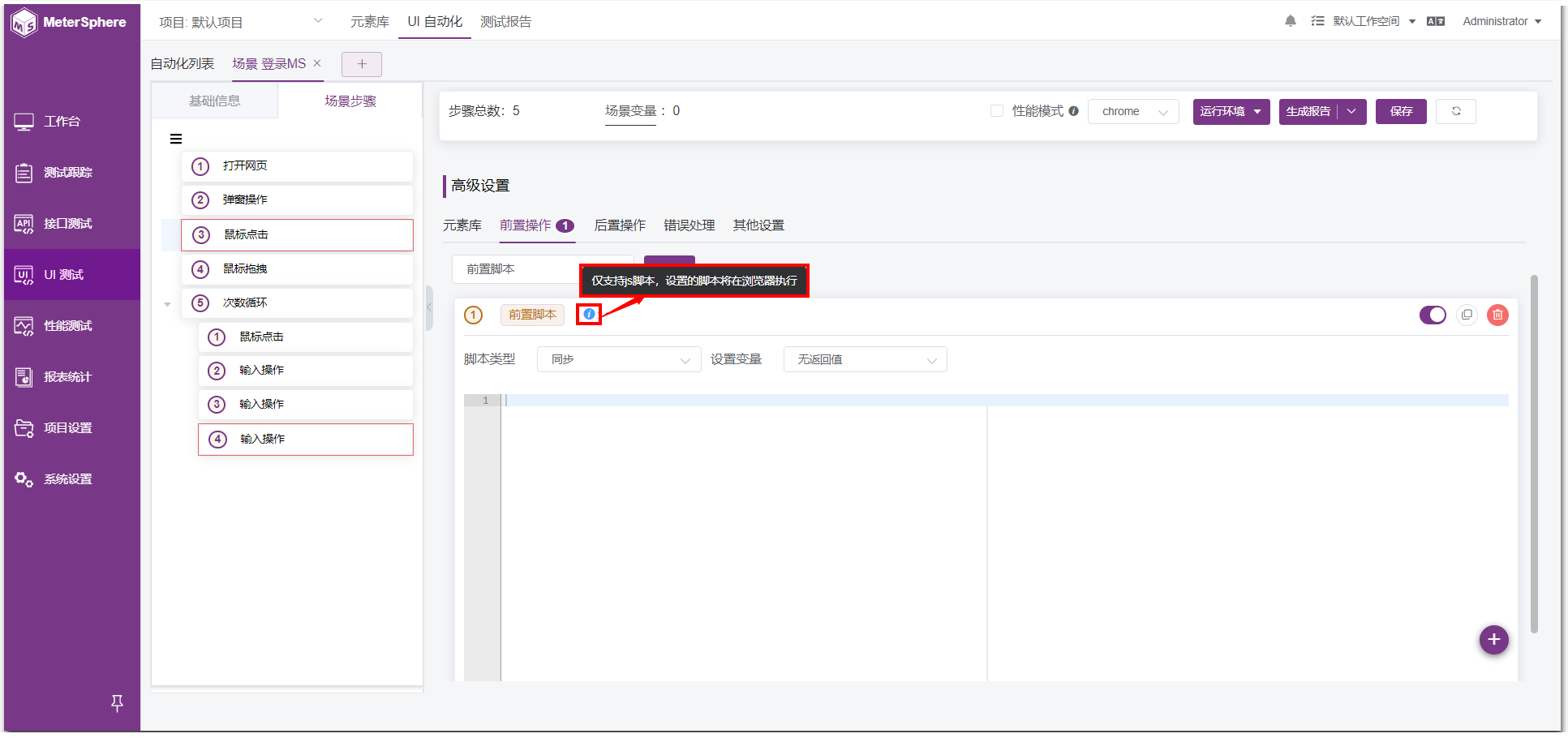Viewport: 1568px width, 738px height.
Task: Open the chrome browser dropdown
Action: click(1134, 111)
